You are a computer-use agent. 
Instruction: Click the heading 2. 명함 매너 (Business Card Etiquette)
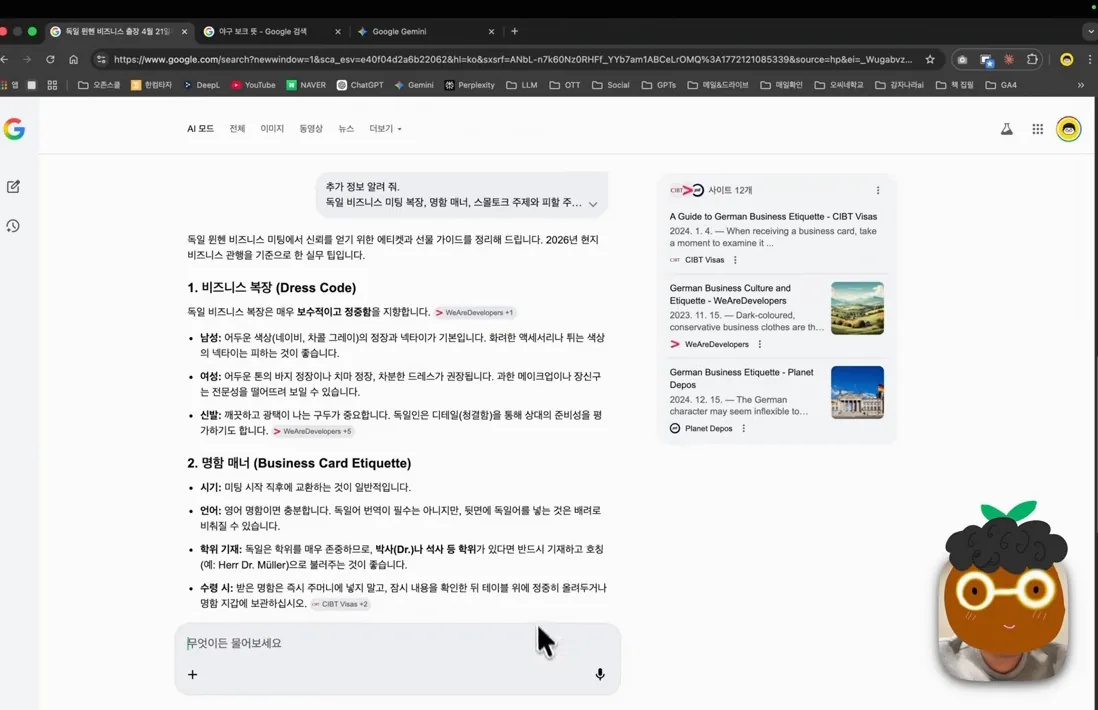299,463
